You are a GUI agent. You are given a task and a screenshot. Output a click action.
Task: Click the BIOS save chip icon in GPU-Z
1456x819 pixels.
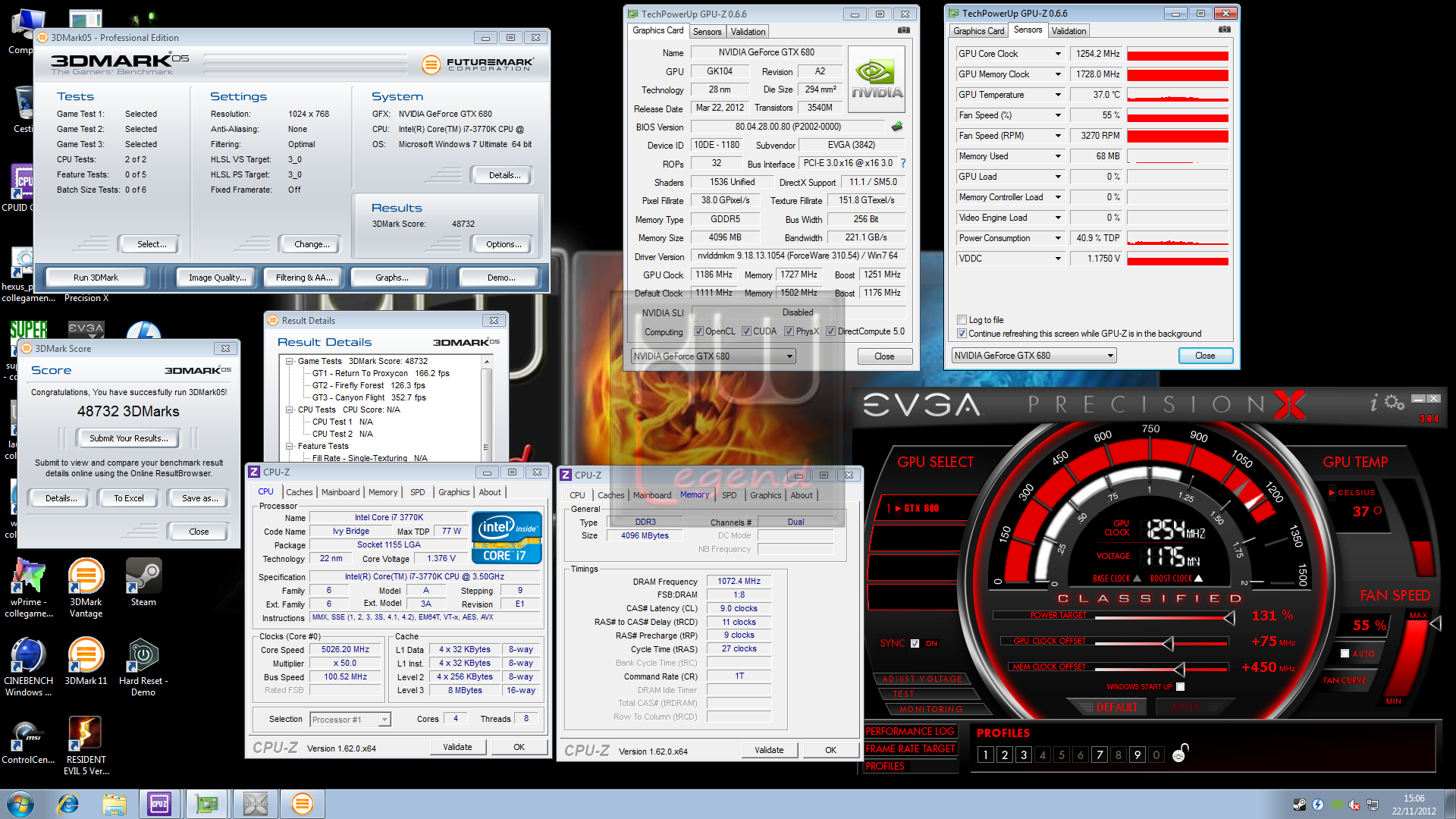pyautogui.click(x=897, y=127)
